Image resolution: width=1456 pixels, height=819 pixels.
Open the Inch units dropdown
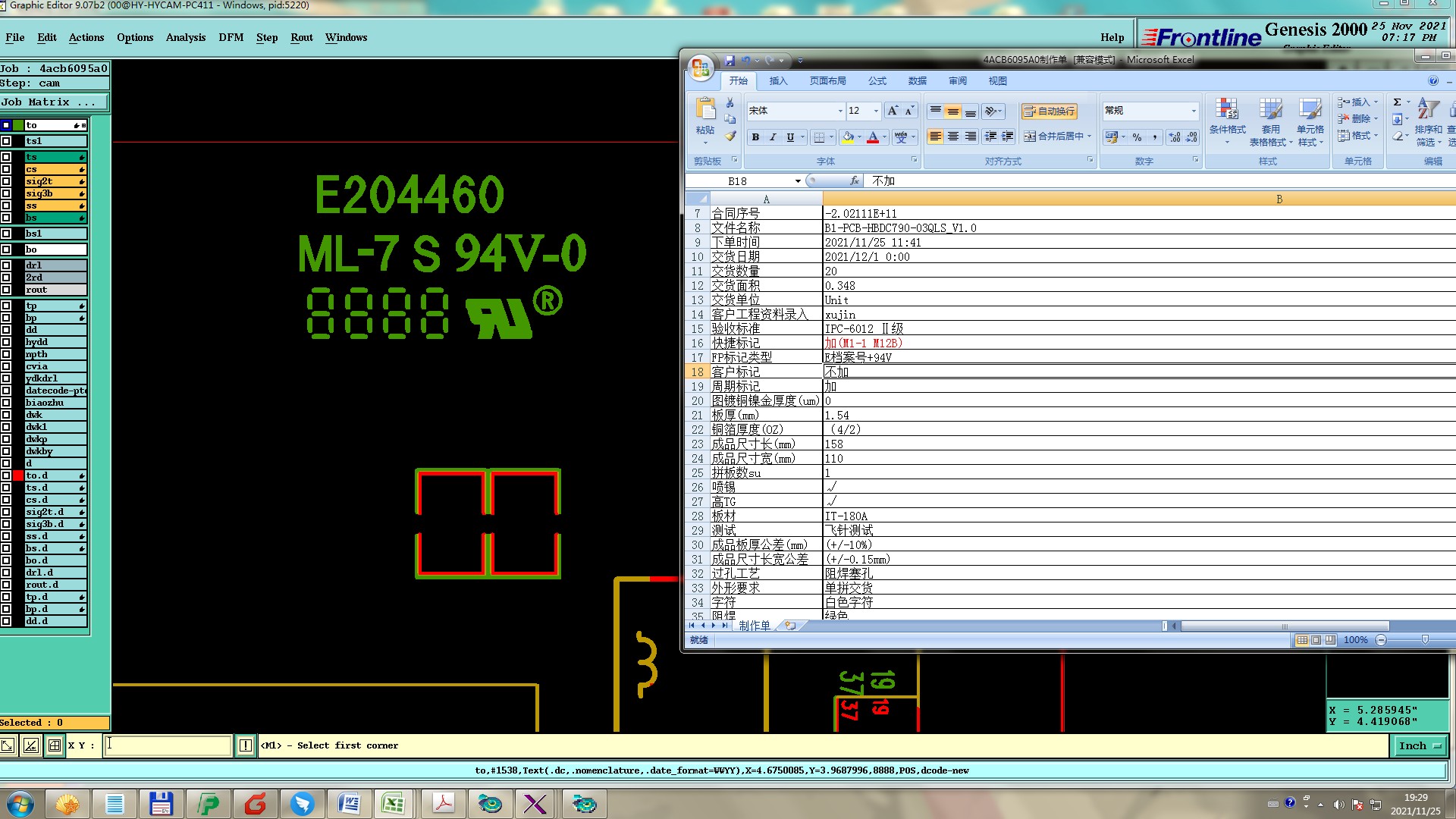click(1419, 746)
